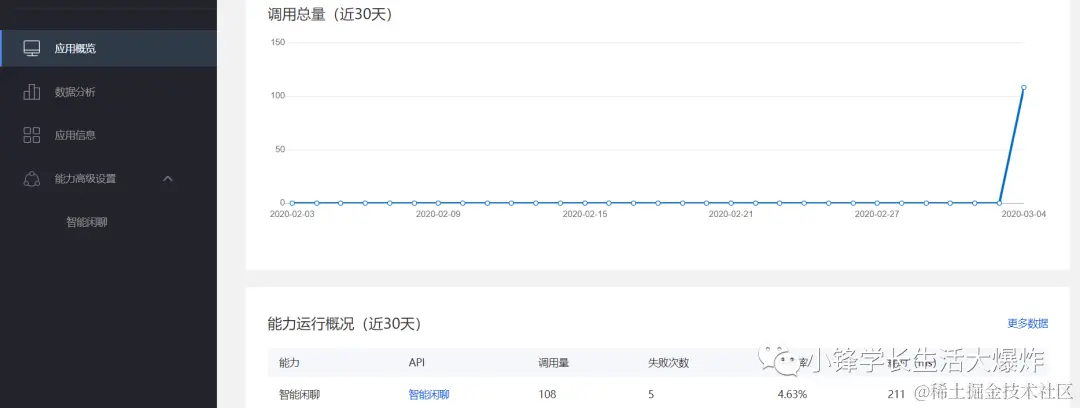
Task: Open the 更多数据 link
Action: point(1028,323)
